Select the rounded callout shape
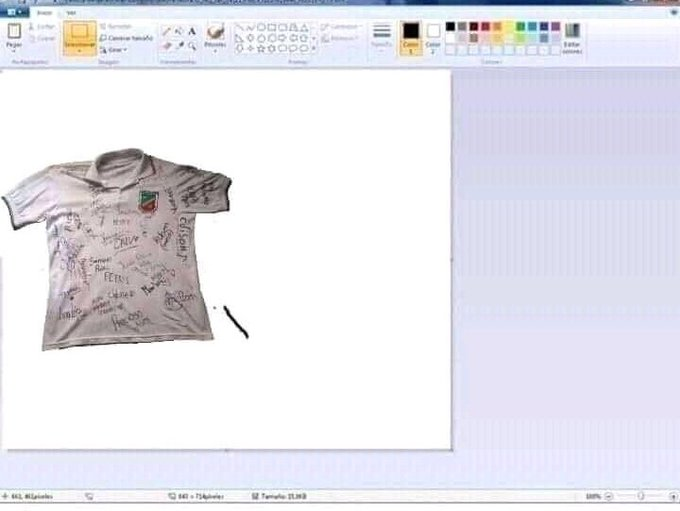 pyautogui.click(x=283, y=49)
